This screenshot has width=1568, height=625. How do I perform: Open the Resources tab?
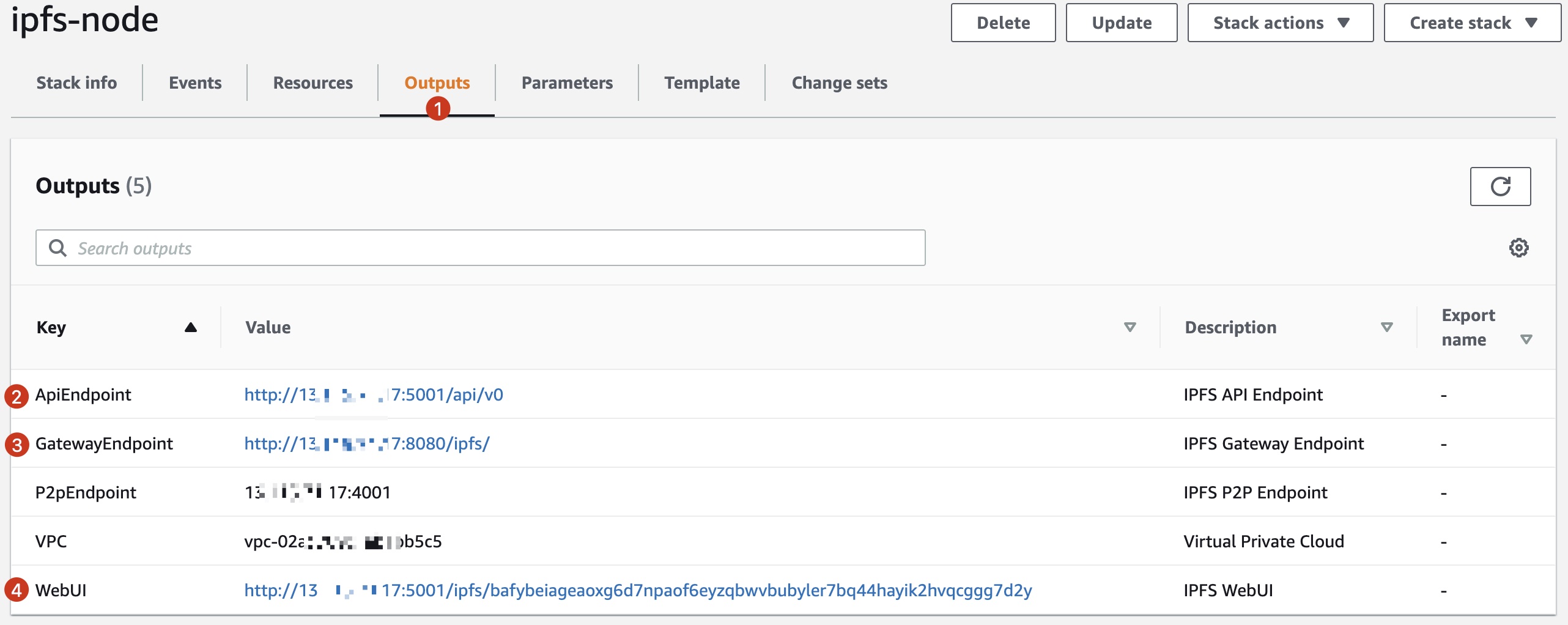[312, 83]
